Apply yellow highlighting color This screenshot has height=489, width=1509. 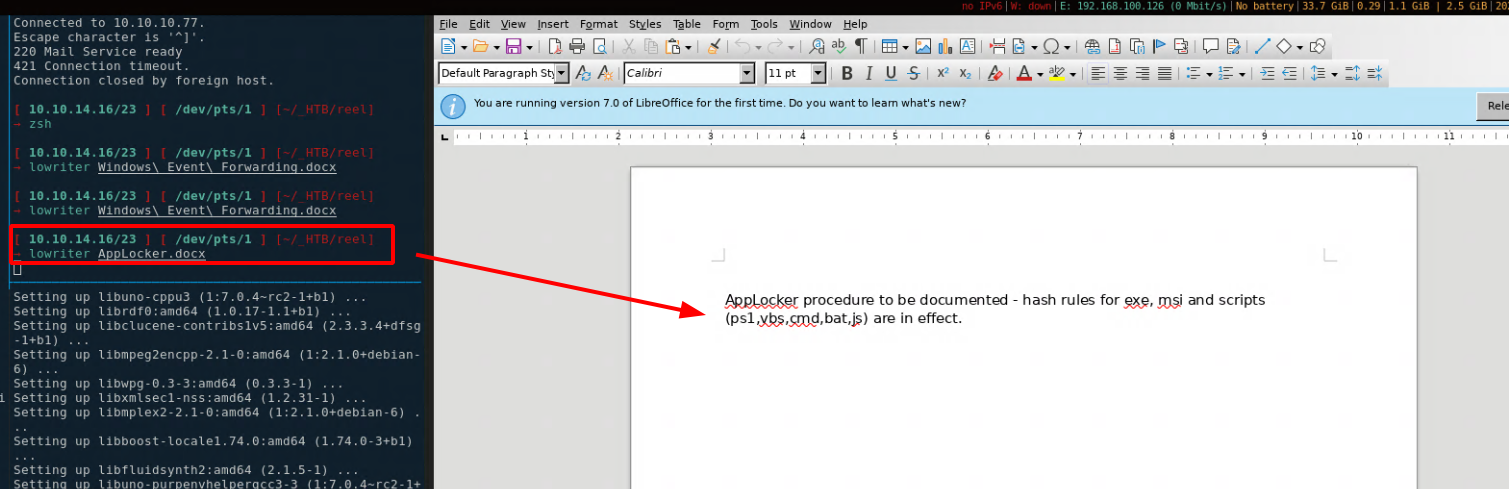(1057, 73)
